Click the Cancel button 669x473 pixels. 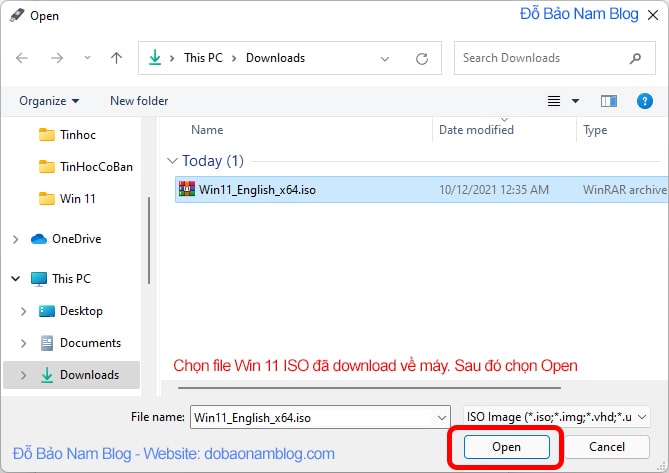click(x=606, y=447)
